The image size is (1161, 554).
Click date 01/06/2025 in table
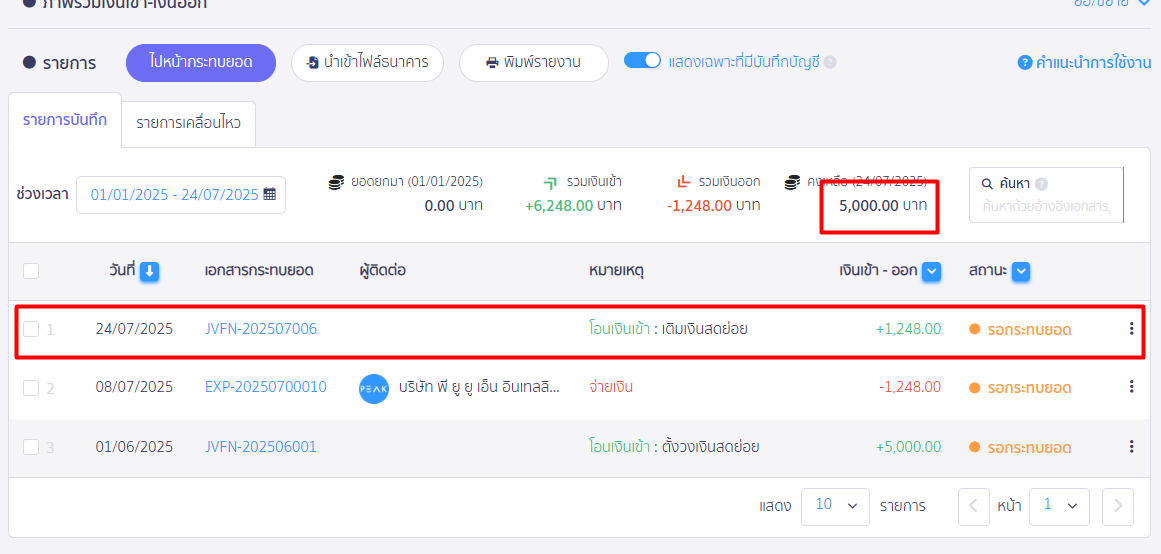pos(134,447)
